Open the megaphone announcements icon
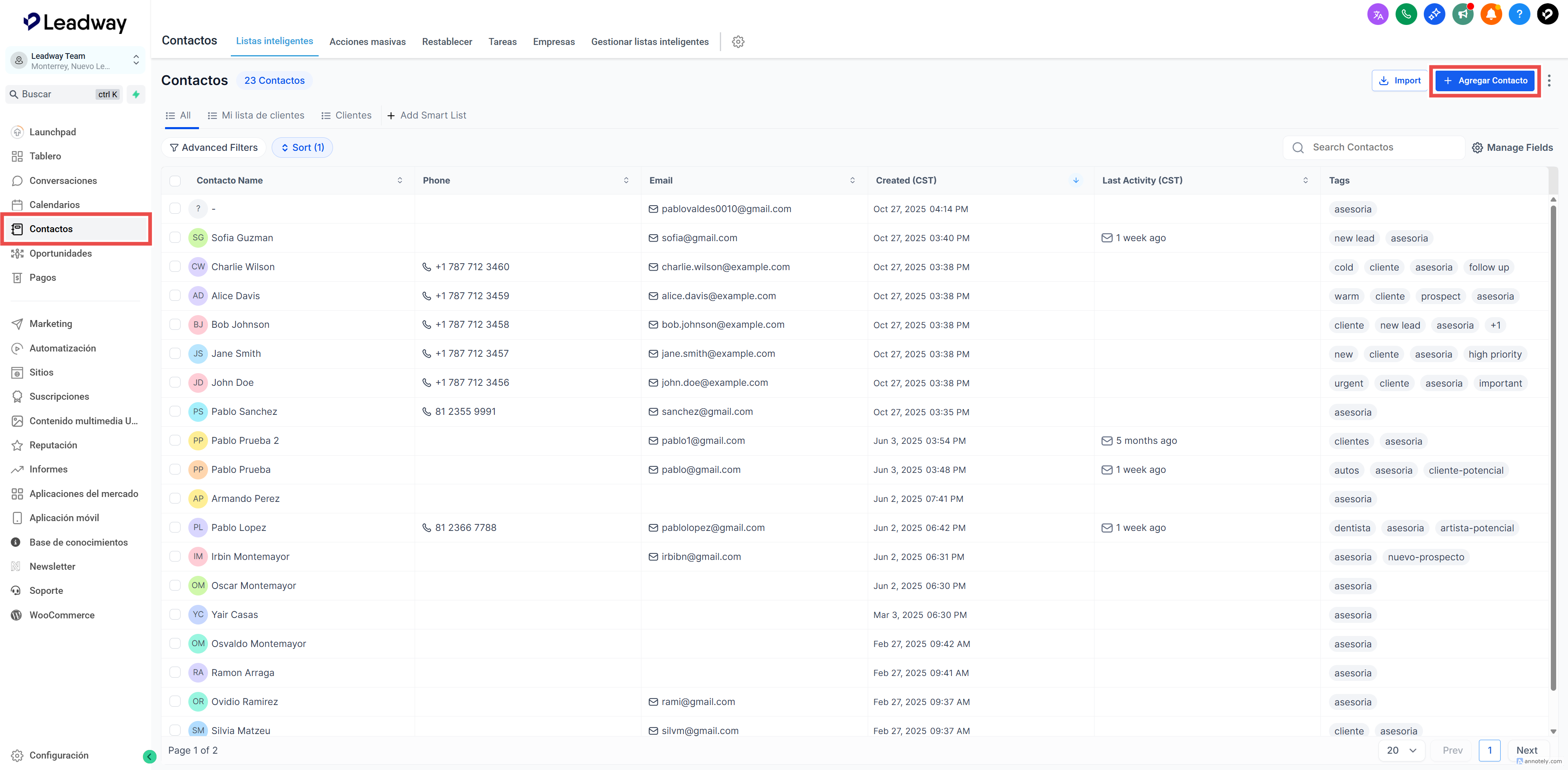This screenshot has height=770, width=1568. (x=1462, y=14)
